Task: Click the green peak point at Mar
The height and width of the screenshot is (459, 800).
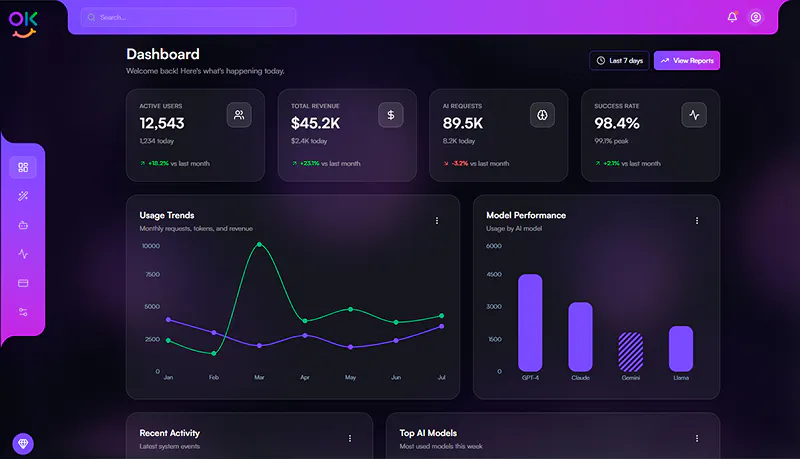Action: click(259, 245)
